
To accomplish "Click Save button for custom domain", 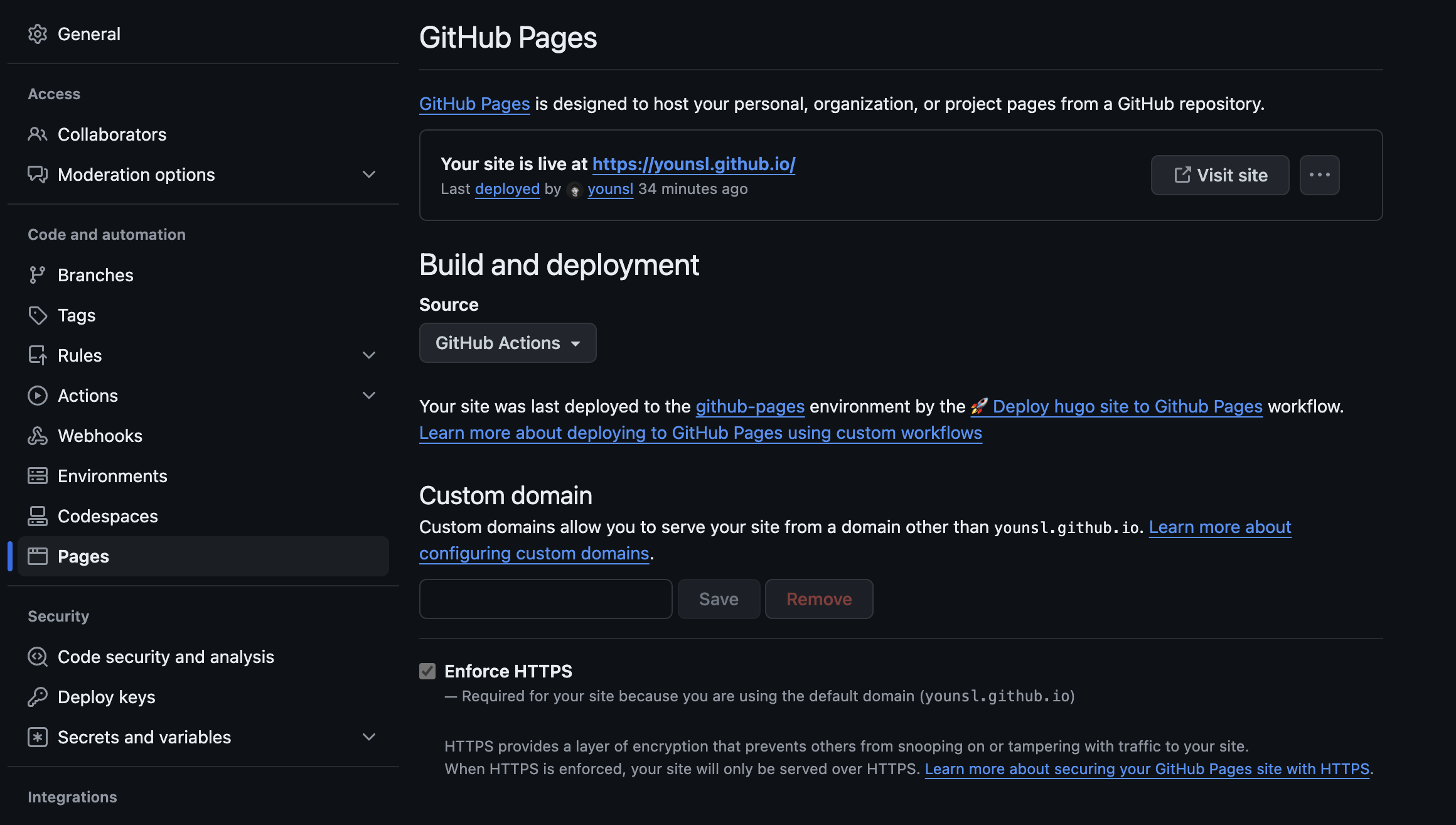I will (x=718, y=598).
